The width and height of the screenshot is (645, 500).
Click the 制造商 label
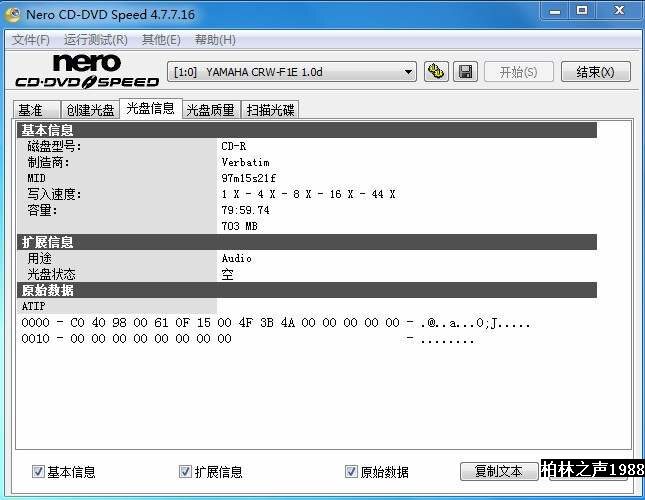point(49,162)
